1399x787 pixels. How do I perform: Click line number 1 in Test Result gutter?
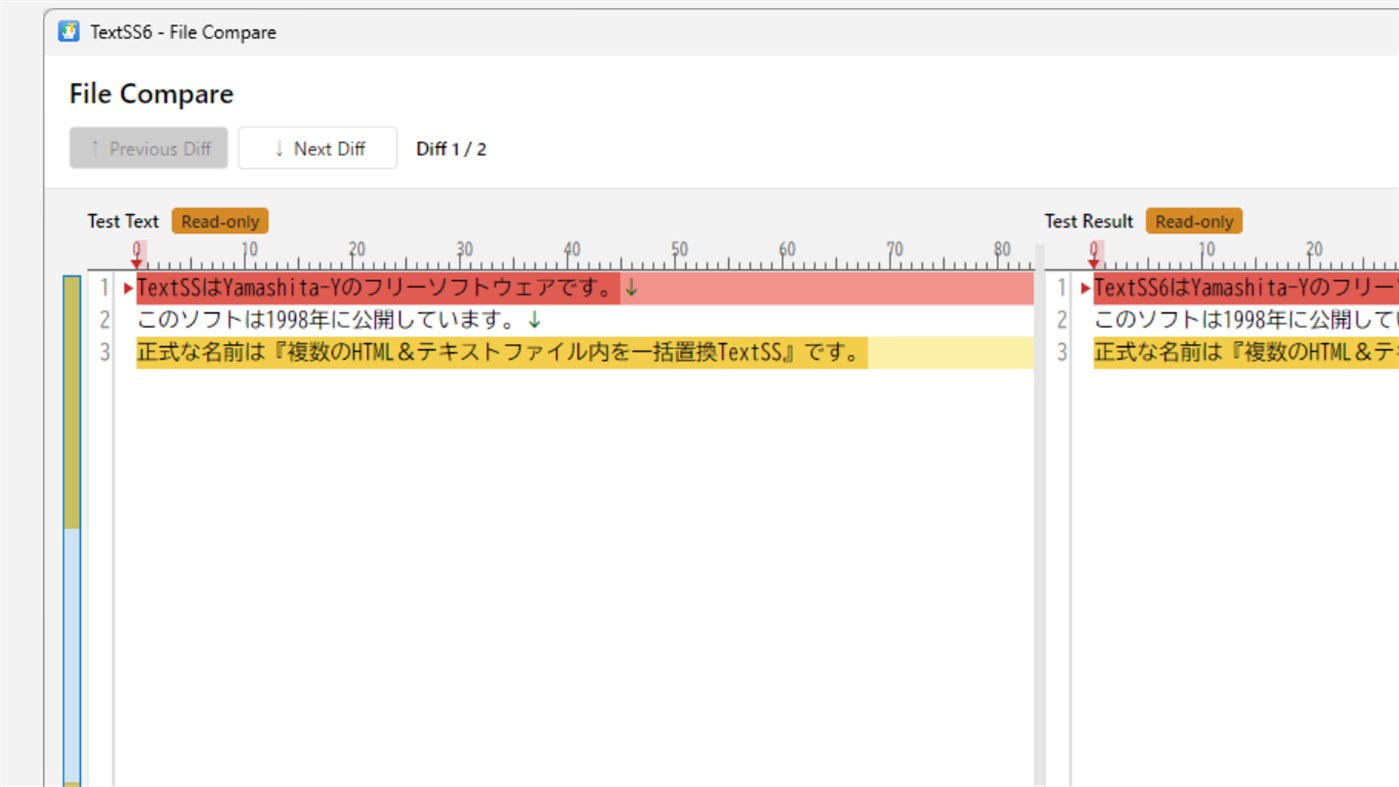1062,288
